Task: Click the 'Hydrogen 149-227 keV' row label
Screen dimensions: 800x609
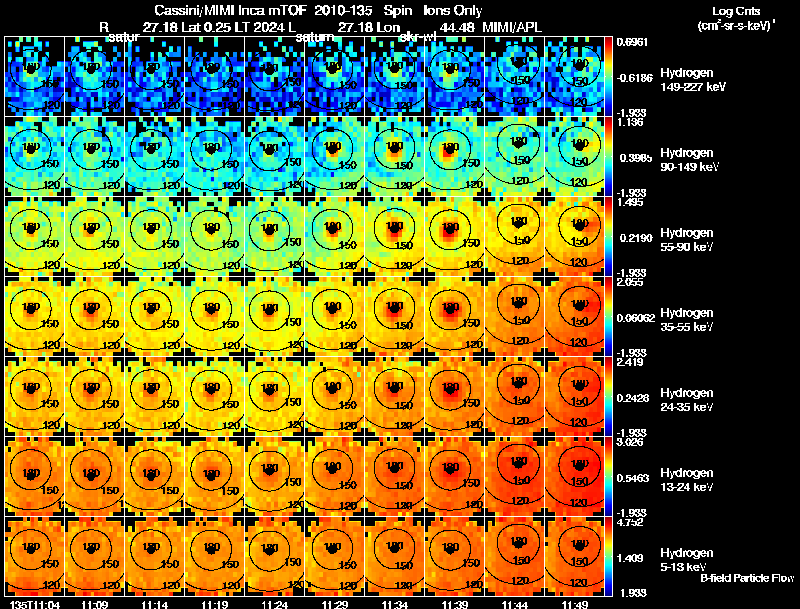Action: [x=693, y=80]
